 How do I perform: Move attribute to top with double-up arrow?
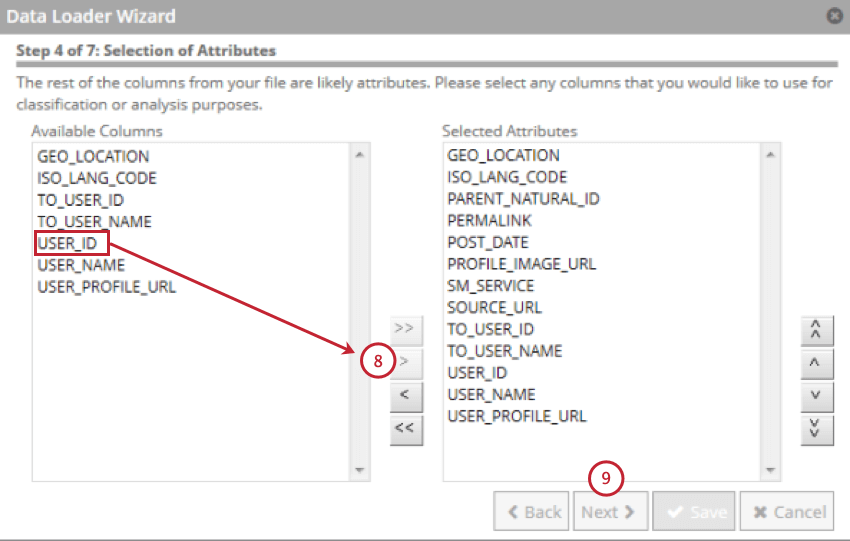click(x=816, y=328)
